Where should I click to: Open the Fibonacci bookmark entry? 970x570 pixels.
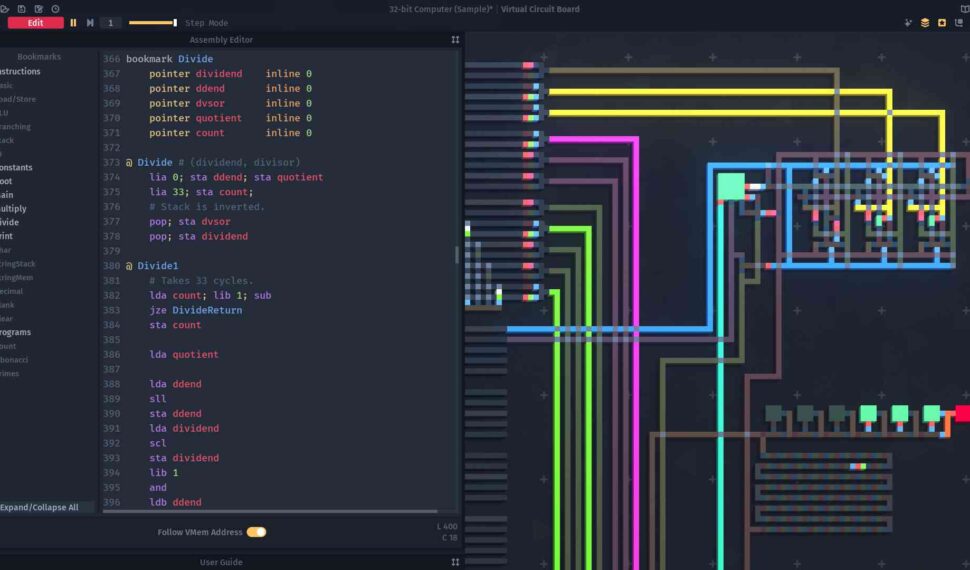[x=15, y=359]
